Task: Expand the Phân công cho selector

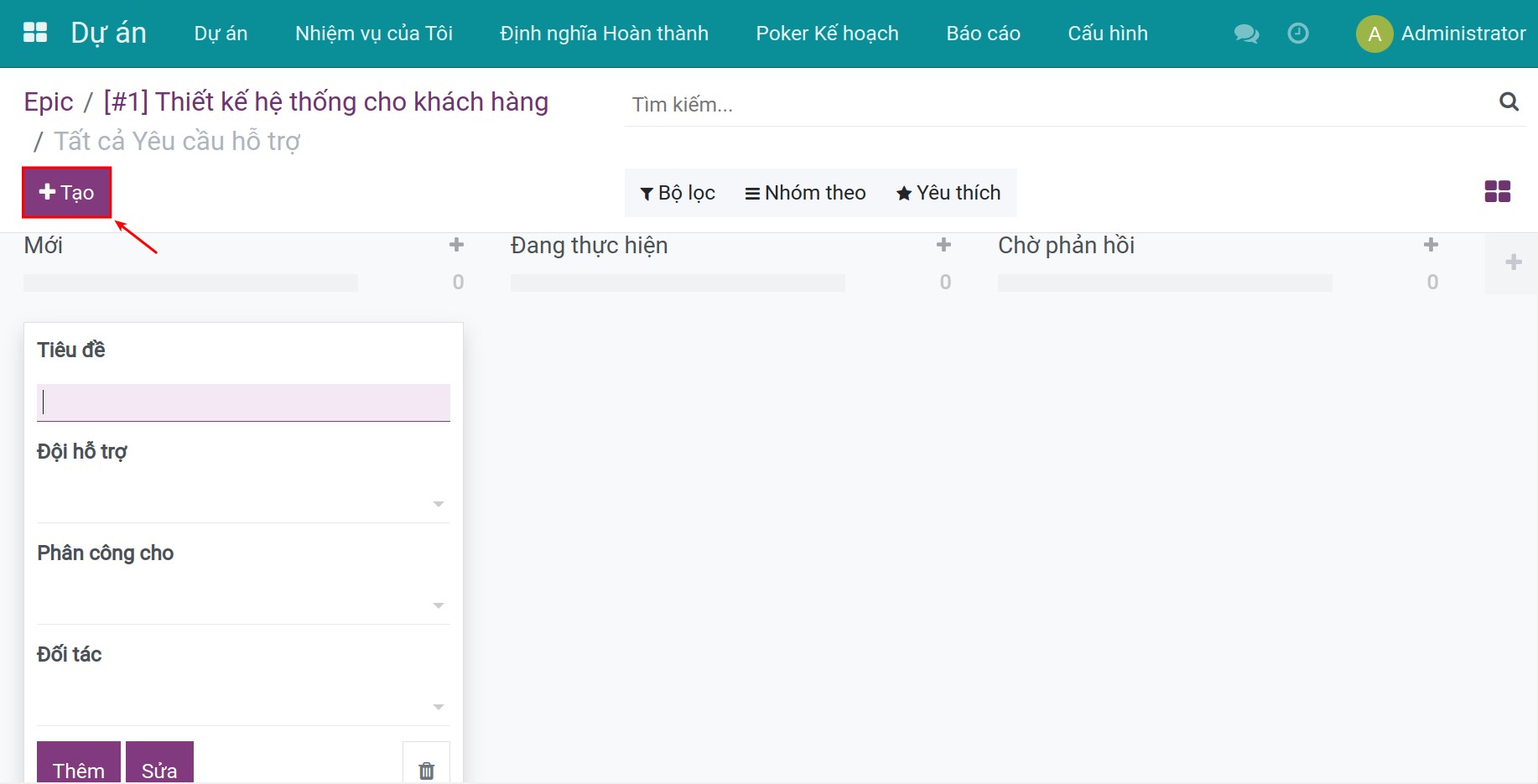Action: pyautogui.click(x=438, y=605)
